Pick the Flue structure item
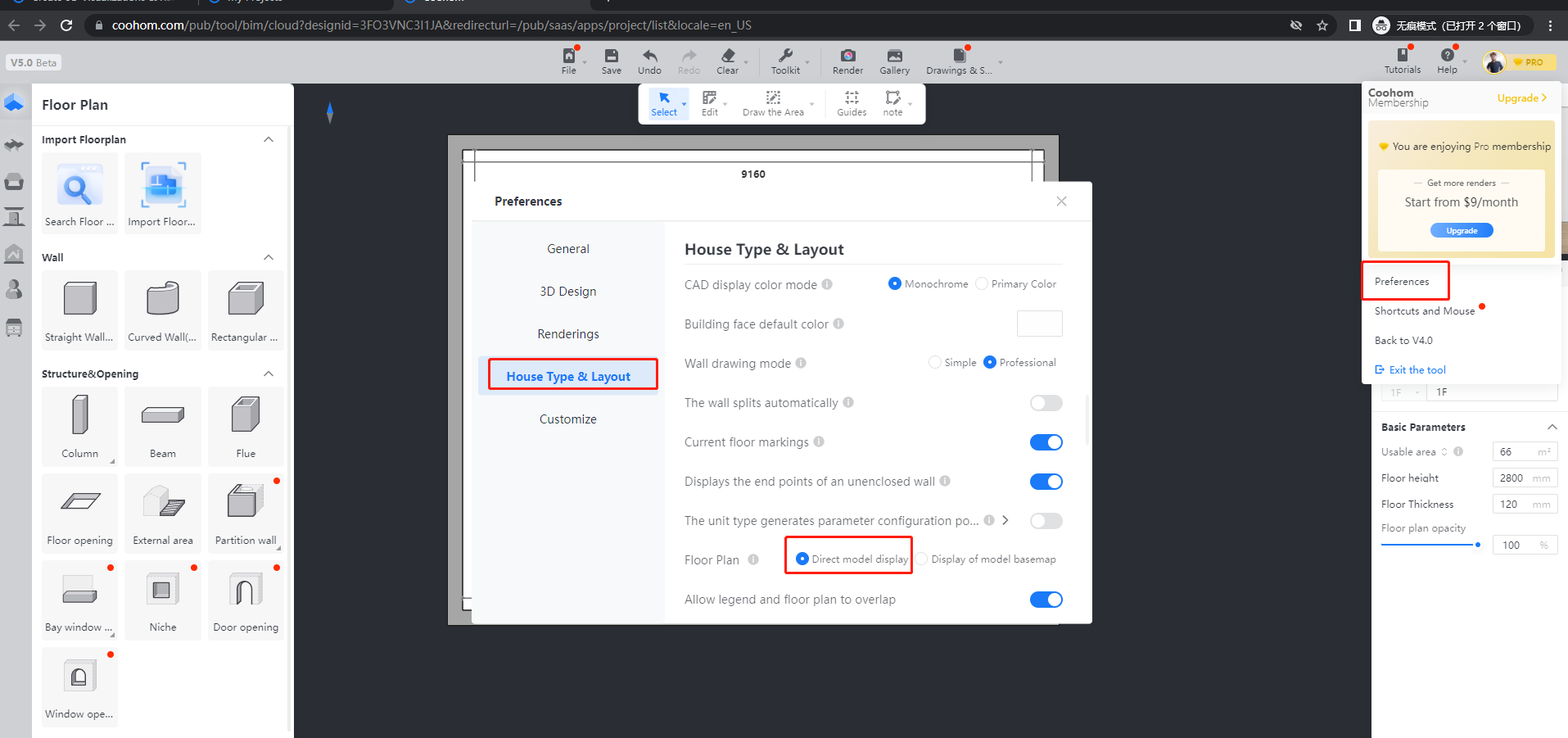1568x738 pixels. (245, 426)
